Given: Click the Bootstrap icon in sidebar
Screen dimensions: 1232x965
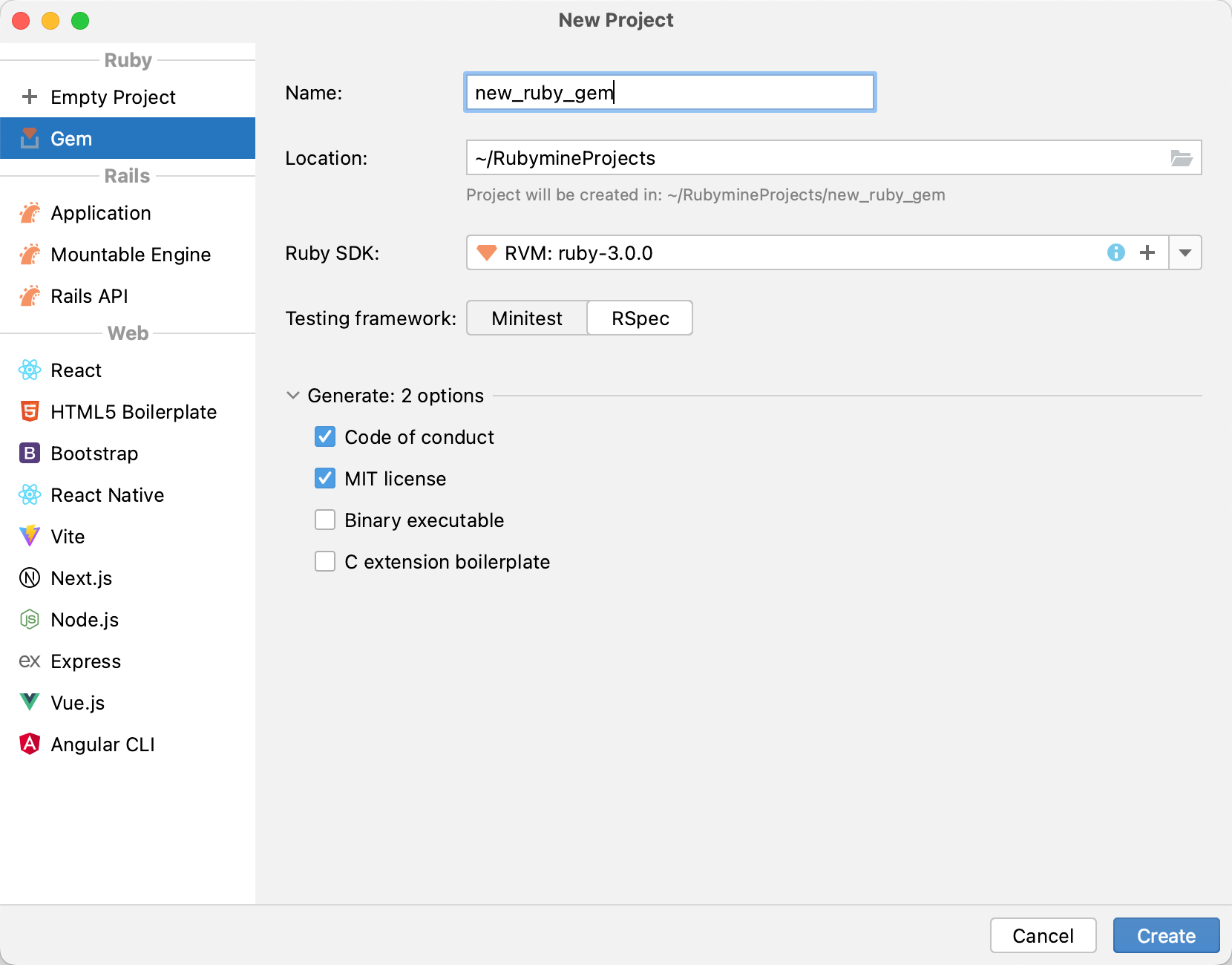Looking at the screenshot, I should pyautogui.click(x=30, y=453).
